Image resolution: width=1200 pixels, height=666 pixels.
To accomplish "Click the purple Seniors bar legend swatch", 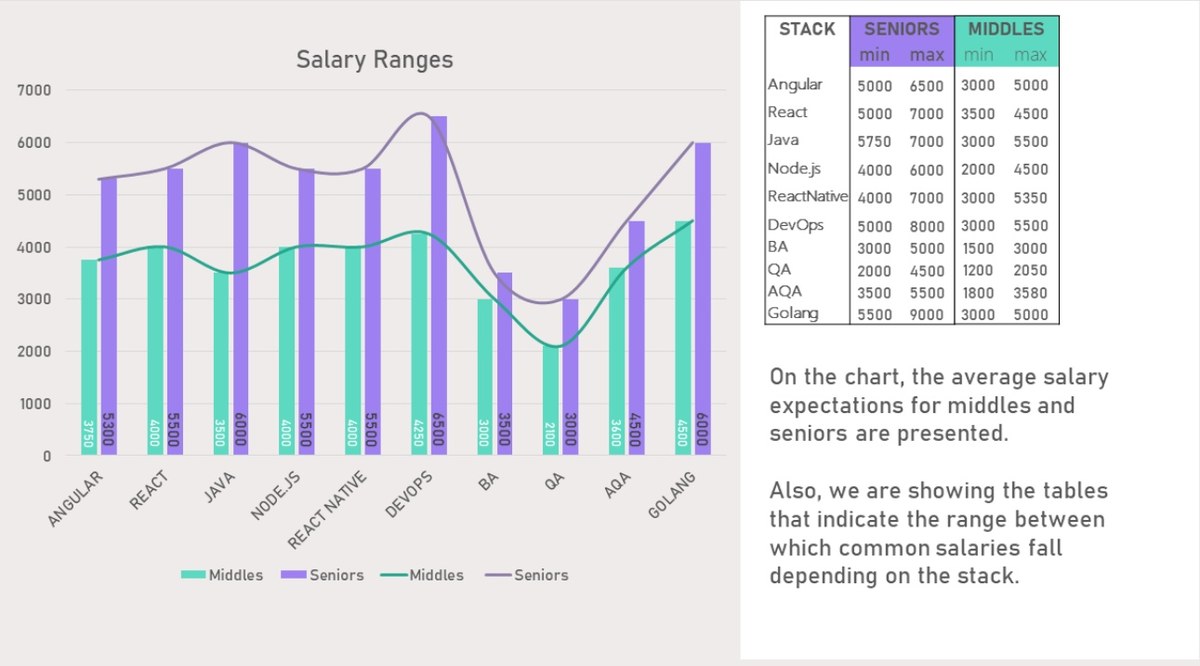I will 293,575.
